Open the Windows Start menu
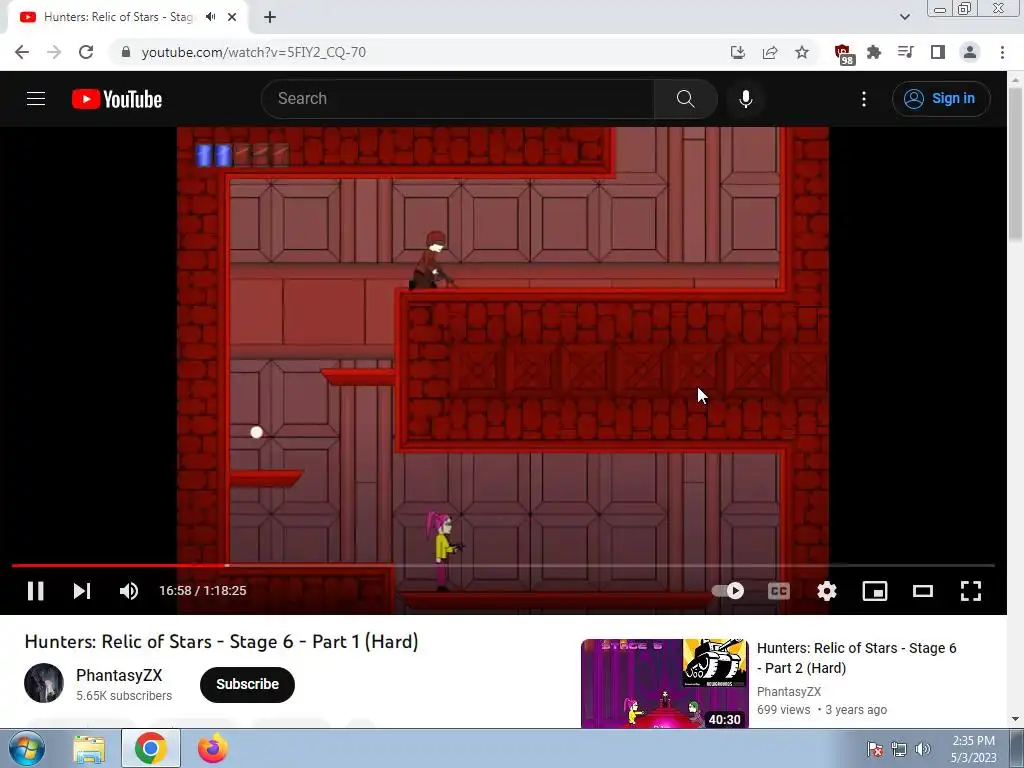This screenshot has width=1024, height=768. (27, 749)
